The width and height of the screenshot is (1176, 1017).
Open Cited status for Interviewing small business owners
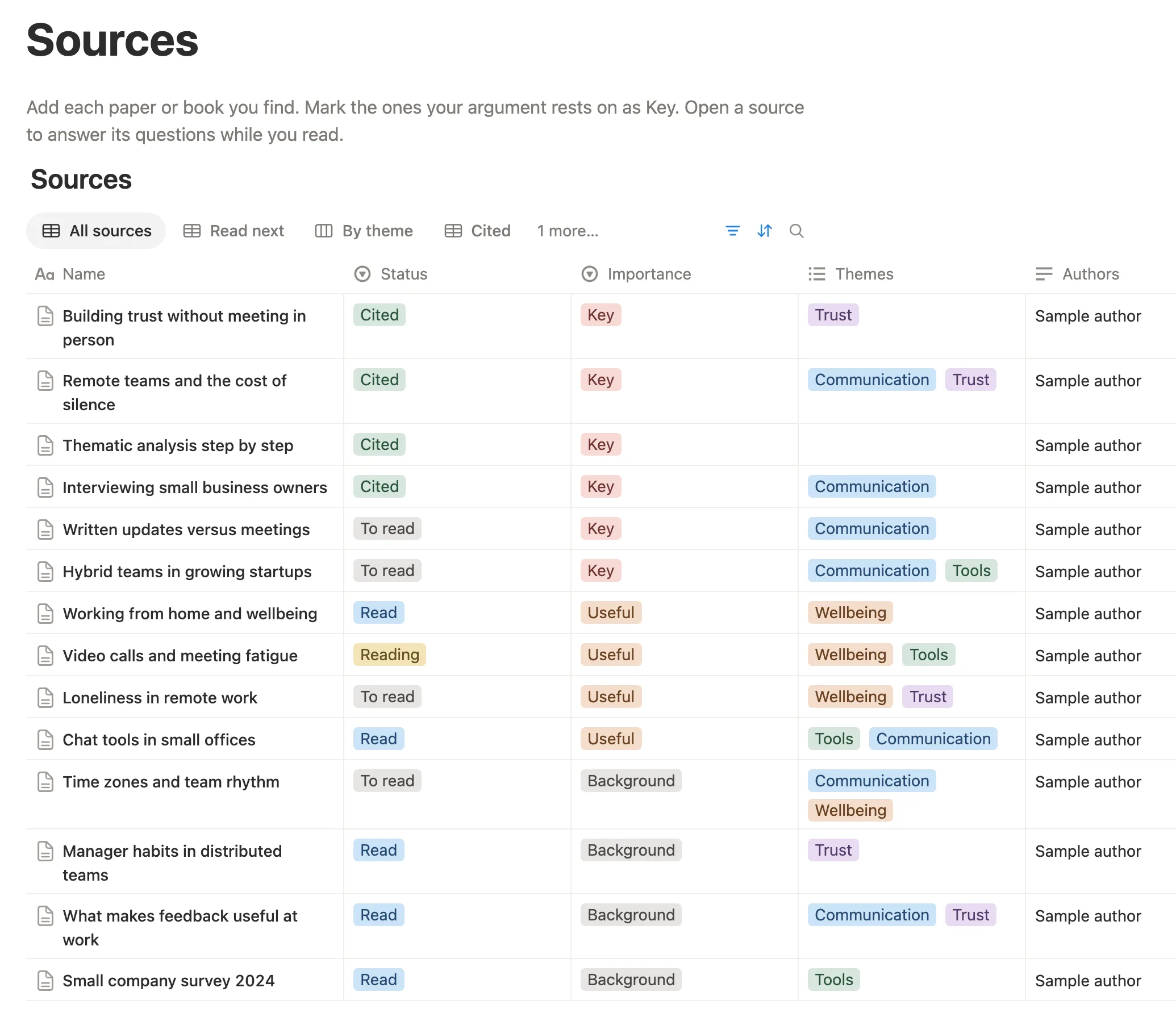tap(380, 486)
